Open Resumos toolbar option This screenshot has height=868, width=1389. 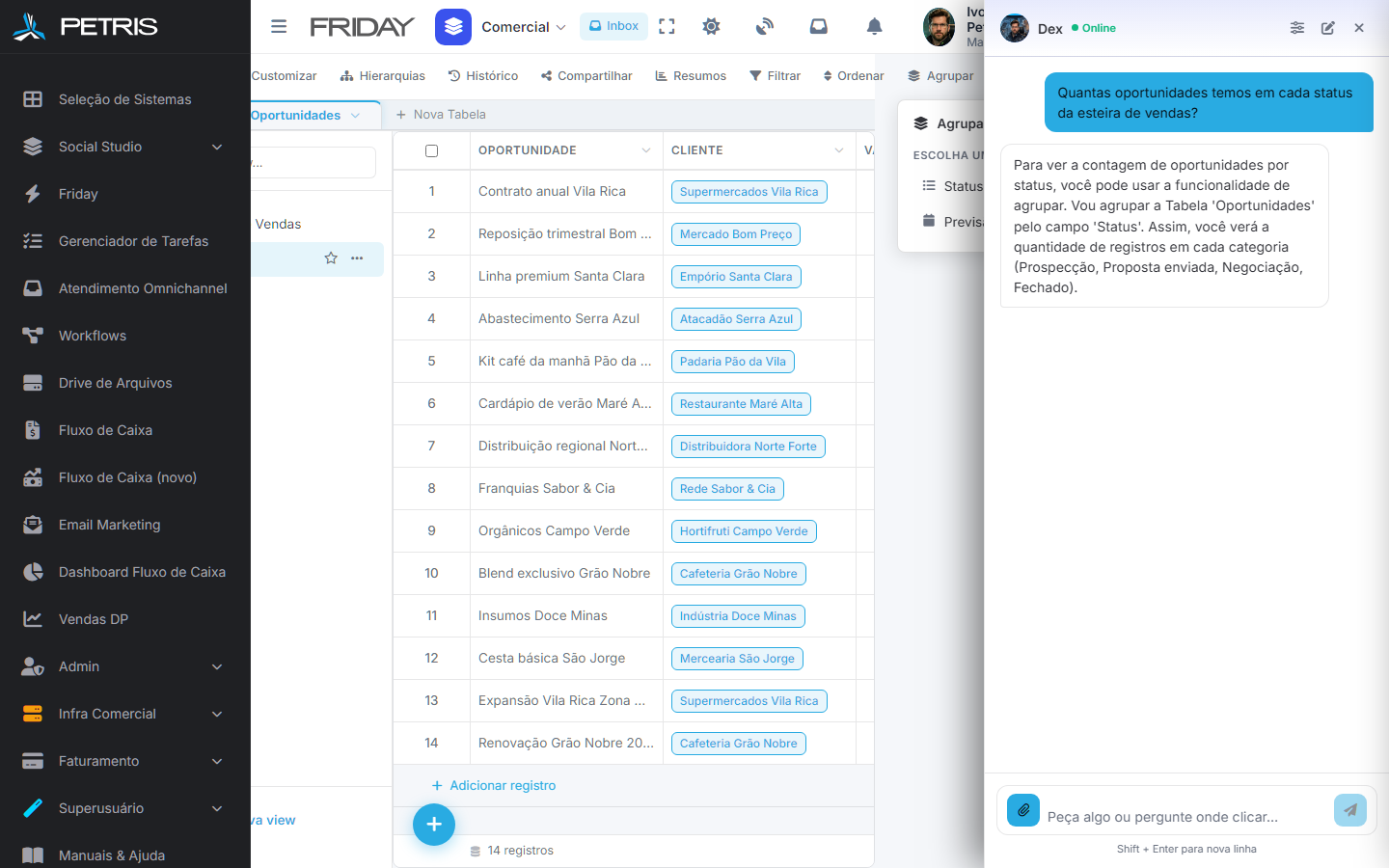tap(691, 76)
